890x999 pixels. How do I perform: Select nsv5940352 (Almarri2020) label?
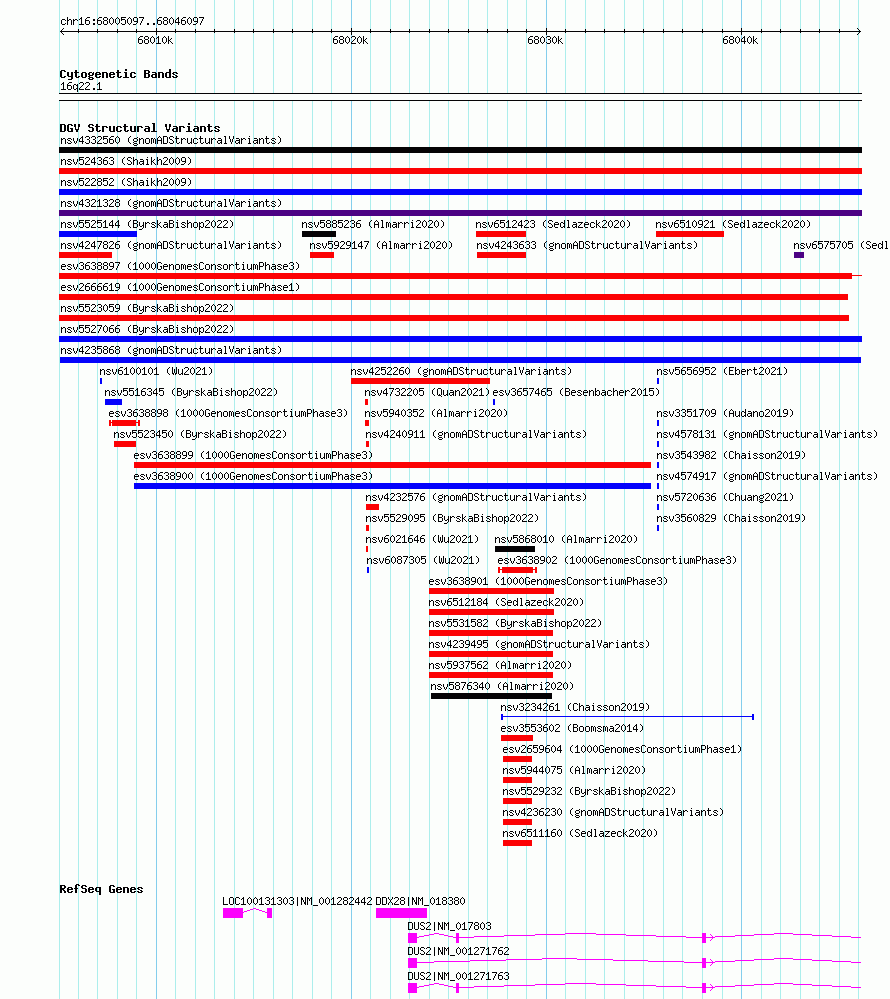tap(436, 413)
